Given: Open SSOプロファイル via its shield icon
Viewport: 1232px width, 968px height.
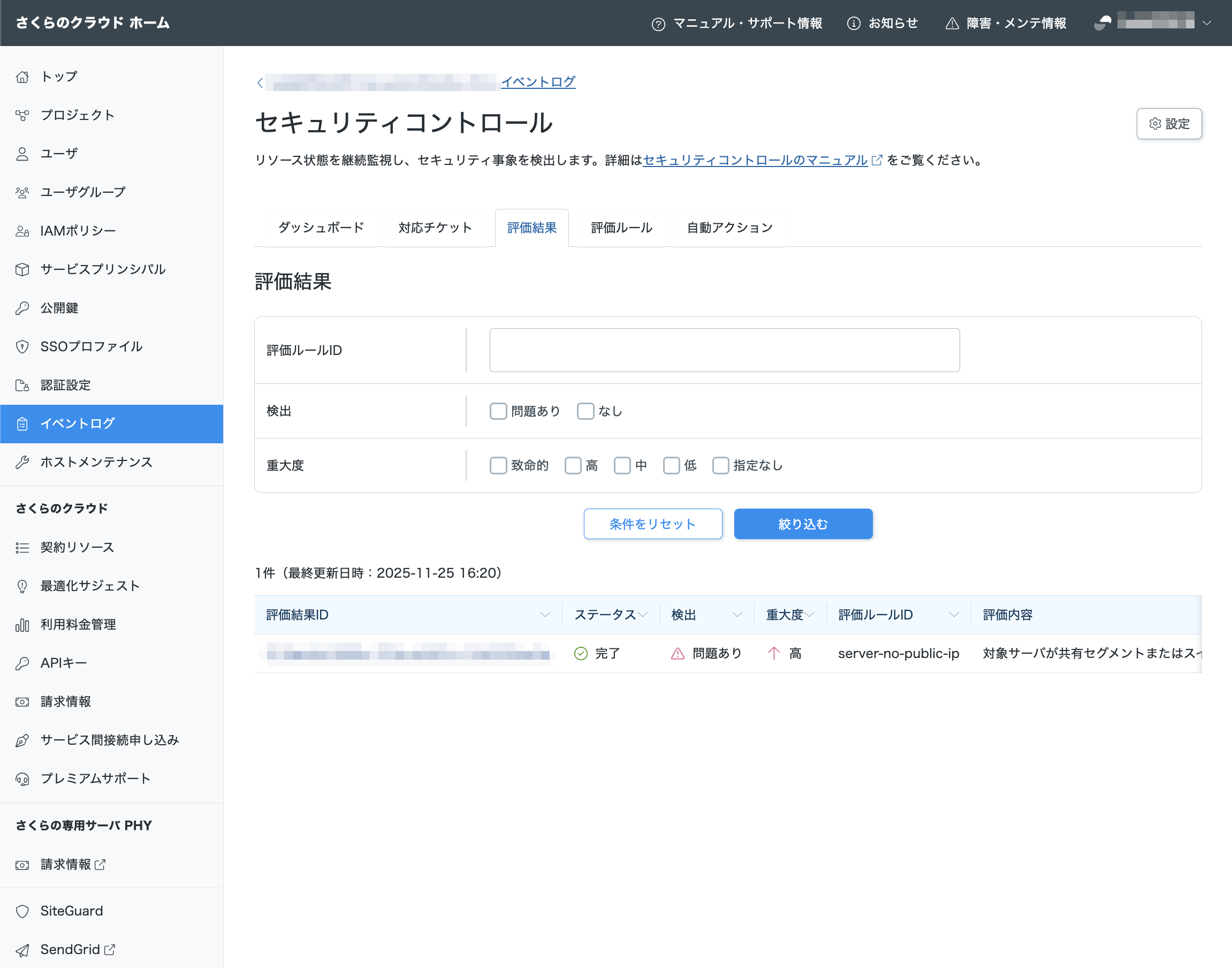Looking at the screenshot, I should tap(22, 346).
